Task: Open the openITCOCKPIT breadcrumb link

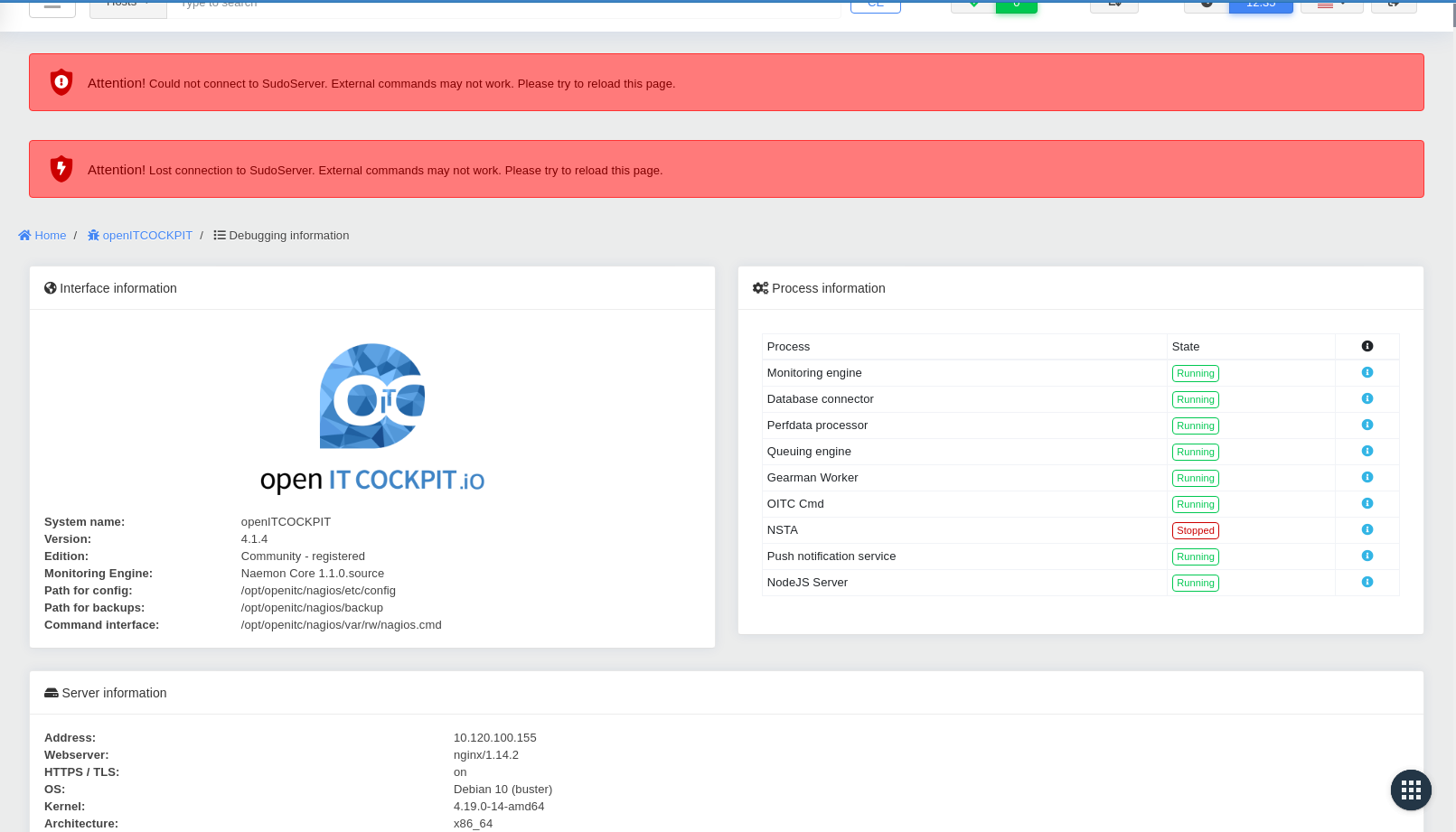Action: (x=140, y=235)
